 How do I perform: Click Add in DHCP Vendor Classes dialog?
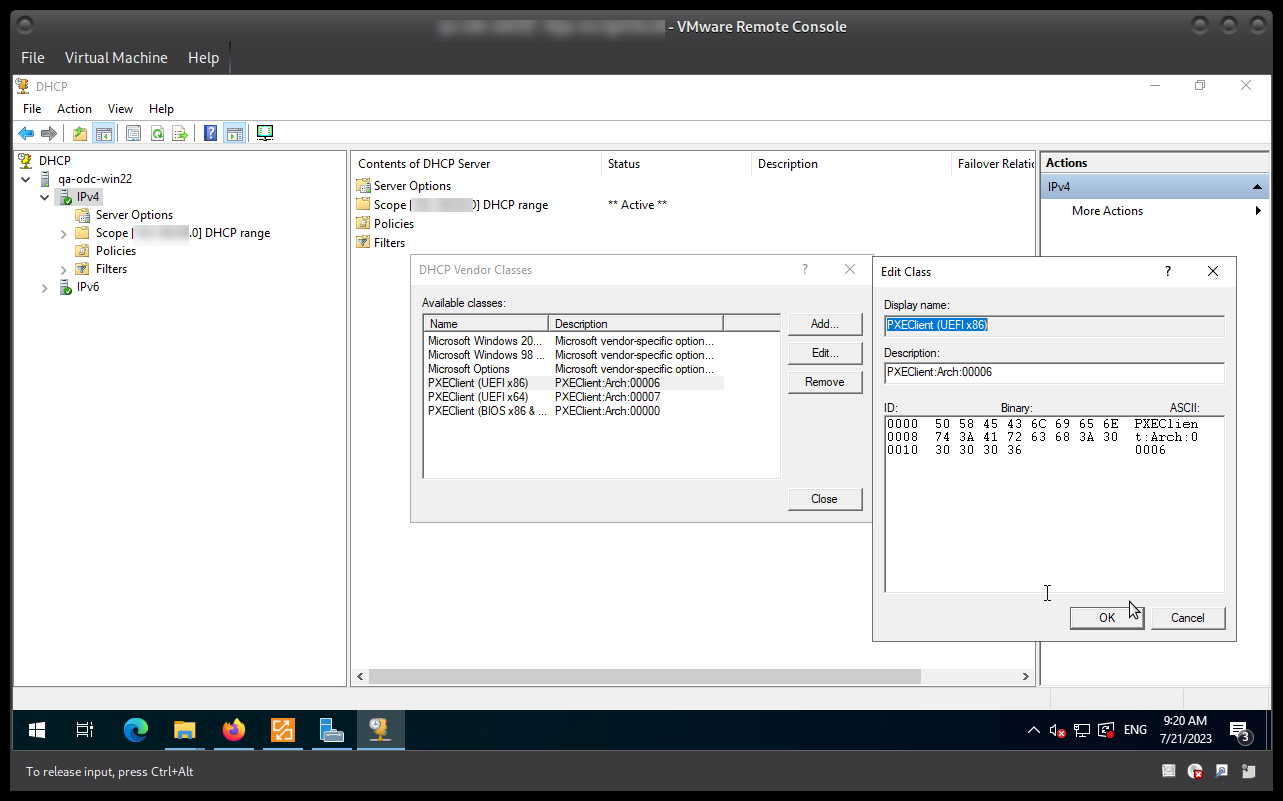[824, 324]
